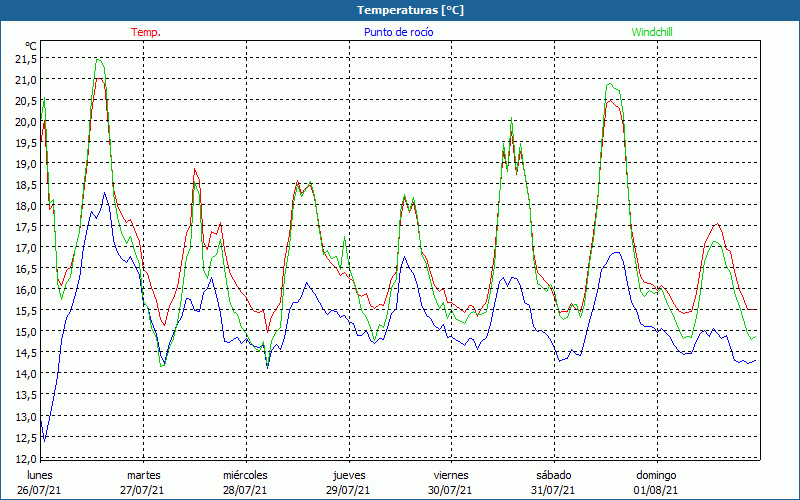The image size is (800, 500).
Task: Click the 'sábado' day label
Action: 554,475
